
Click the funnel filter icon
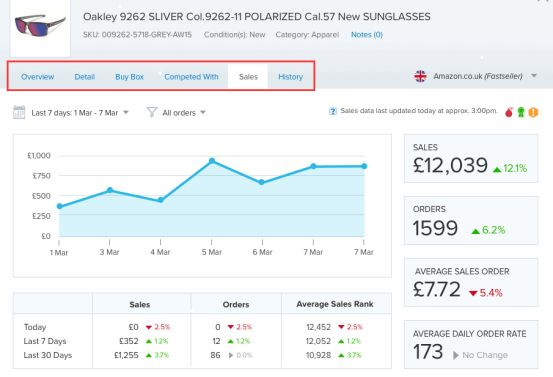click(x=152, y=112)
